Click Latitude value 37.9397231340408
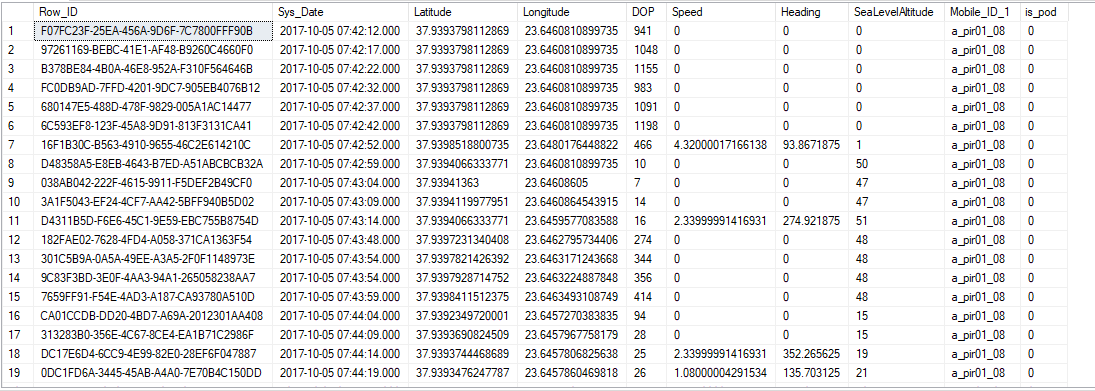 tap(462, 240)
